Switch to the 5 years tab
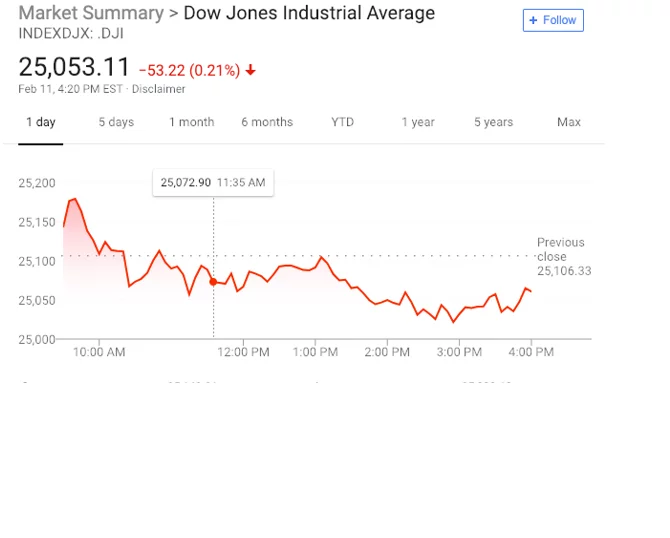The width and height of the screenshot is (670, 538). coord(494,122)
